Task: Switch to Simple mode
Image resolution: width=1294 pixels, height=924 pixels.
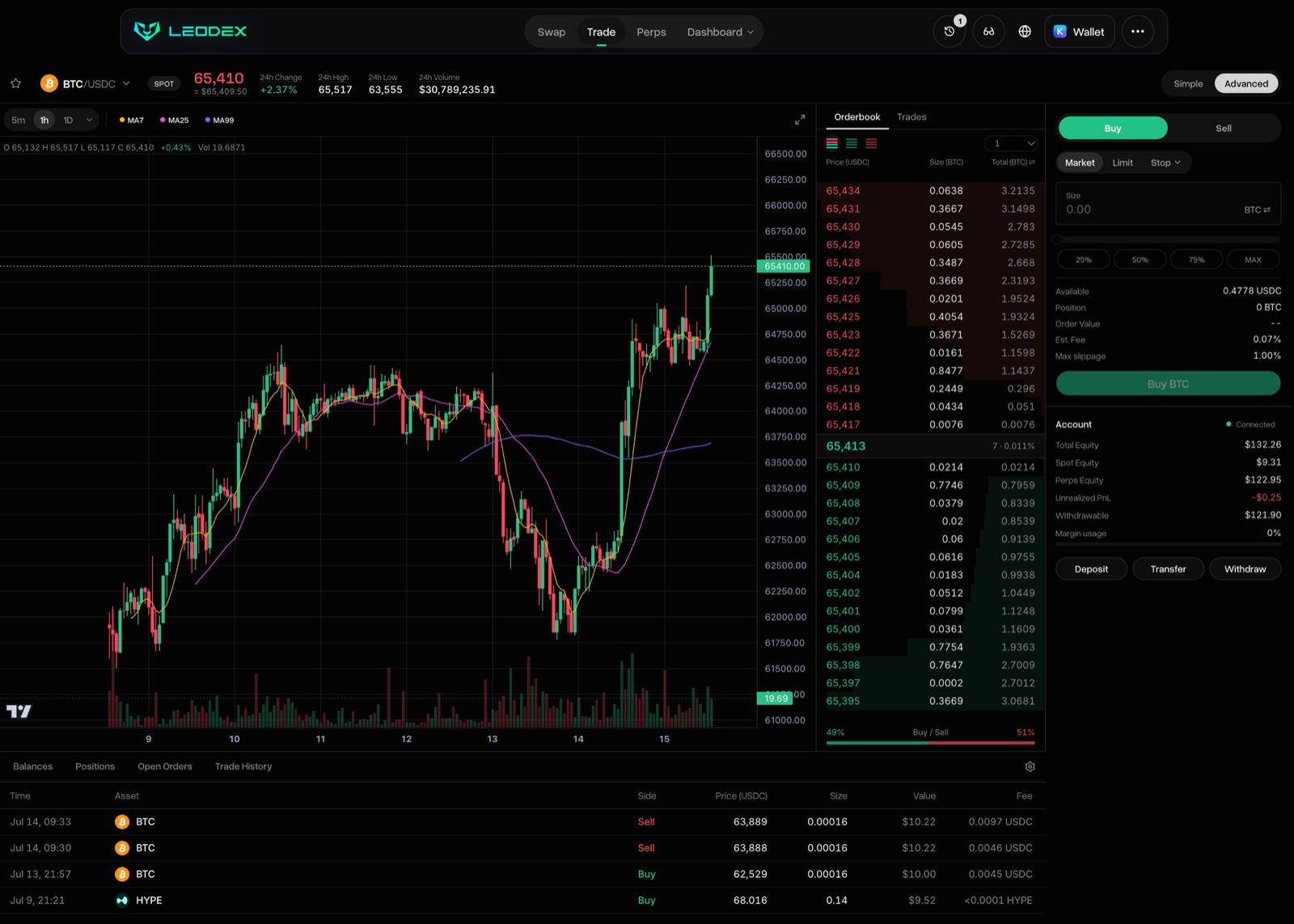Action: 1188,83
